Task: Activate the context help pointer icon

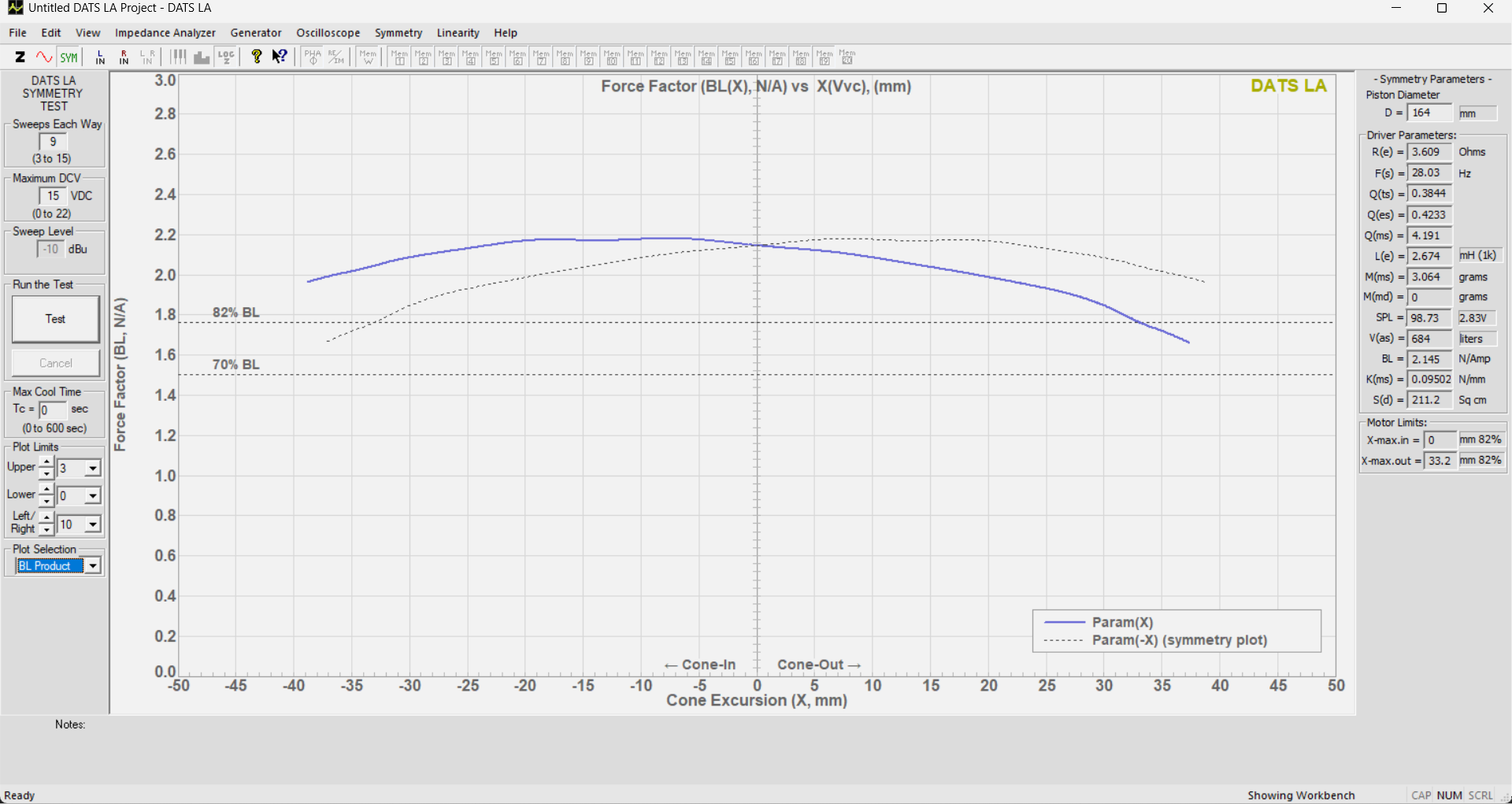Action: [280, 57]
